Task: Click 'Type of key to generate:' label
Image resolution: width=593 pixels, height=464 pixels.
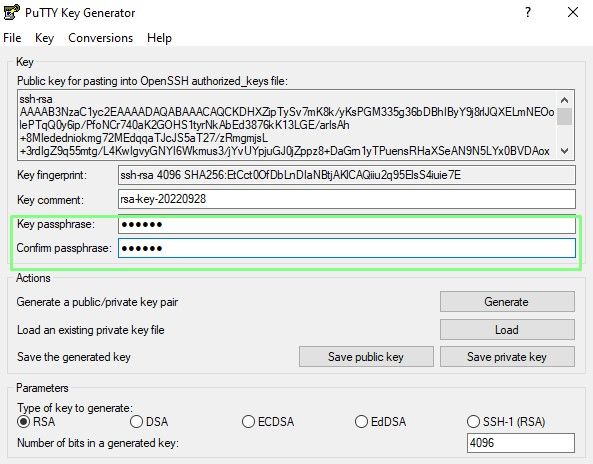Action: click(75, 408)
